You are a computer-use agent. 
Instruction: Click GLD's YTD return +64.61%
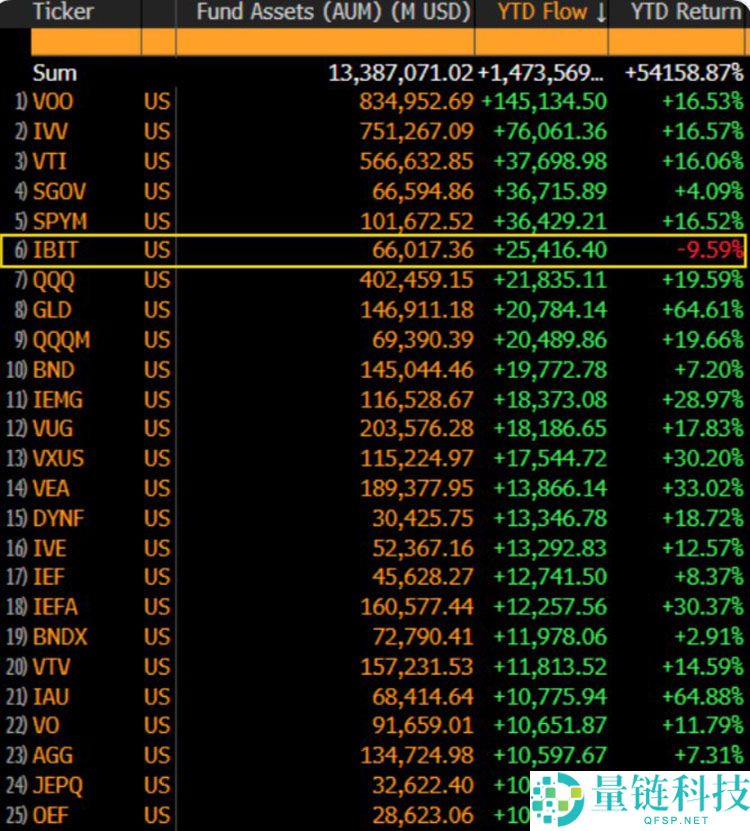(x=703, y=310)
